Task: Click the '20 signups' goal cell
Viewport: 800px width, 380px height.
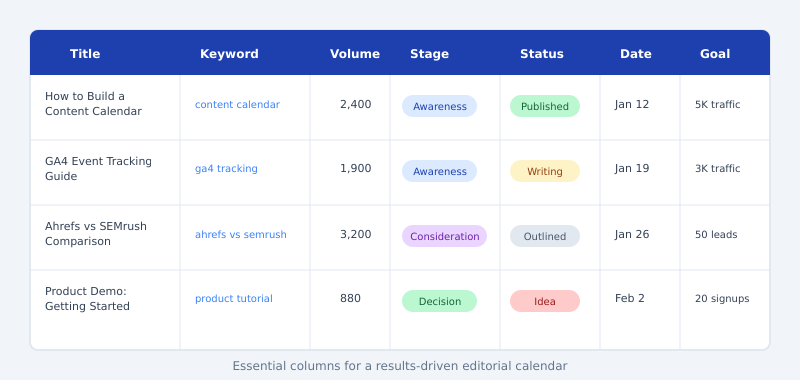Action: point(722,299)
